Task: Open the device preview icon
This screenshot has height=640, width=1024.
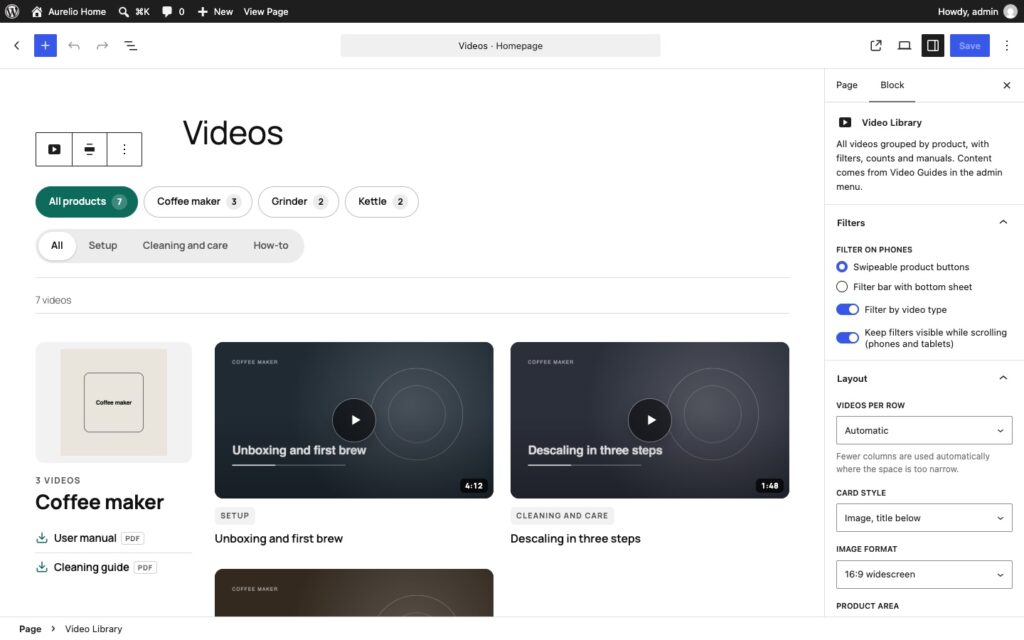Action: point(904,46)
